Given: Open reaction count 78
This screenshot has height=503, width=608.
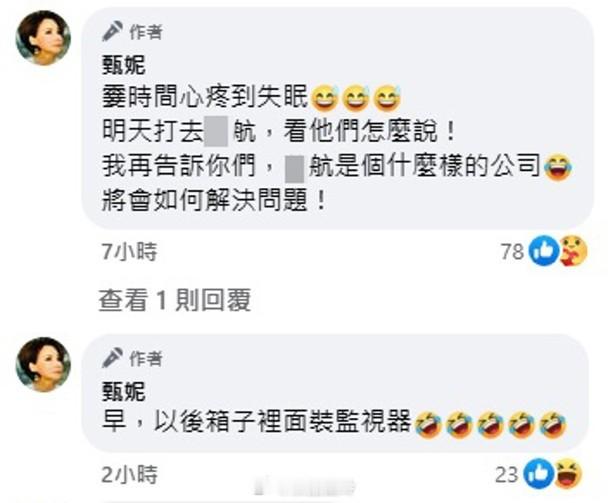Looking at the screenshot, I should pos(512,252).
